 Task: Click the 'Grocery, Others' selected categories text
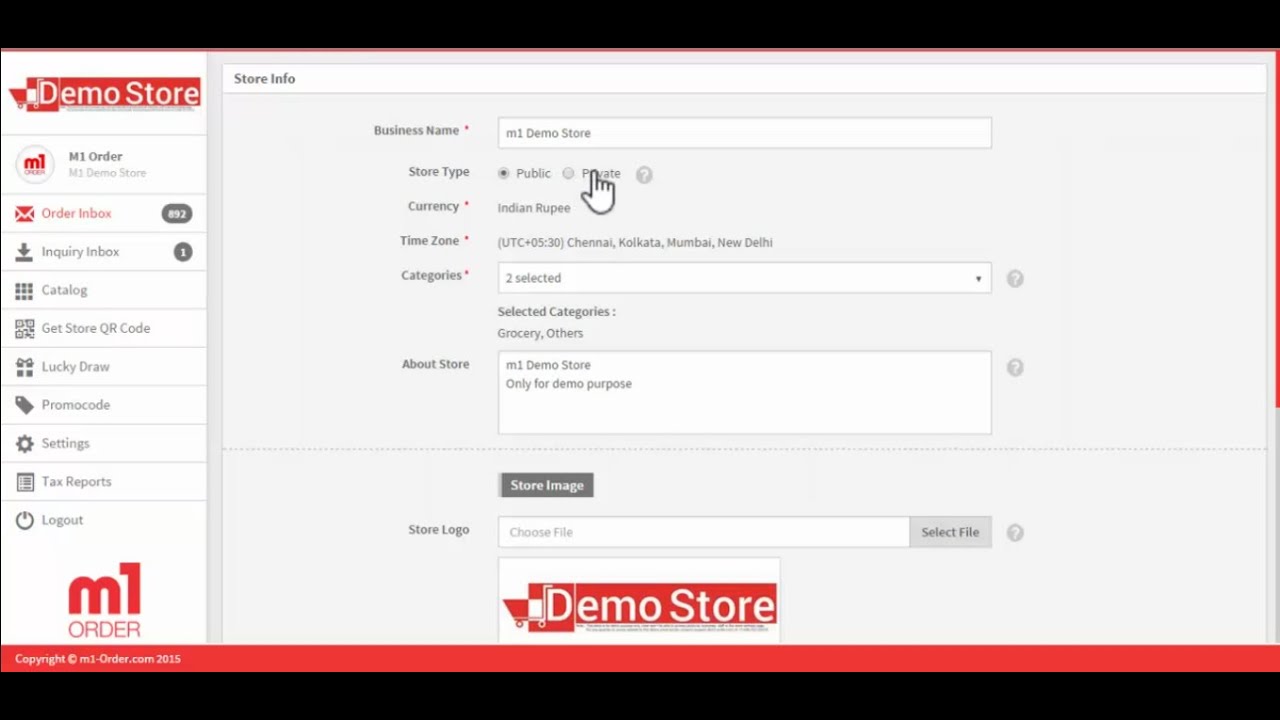[540, 334]
